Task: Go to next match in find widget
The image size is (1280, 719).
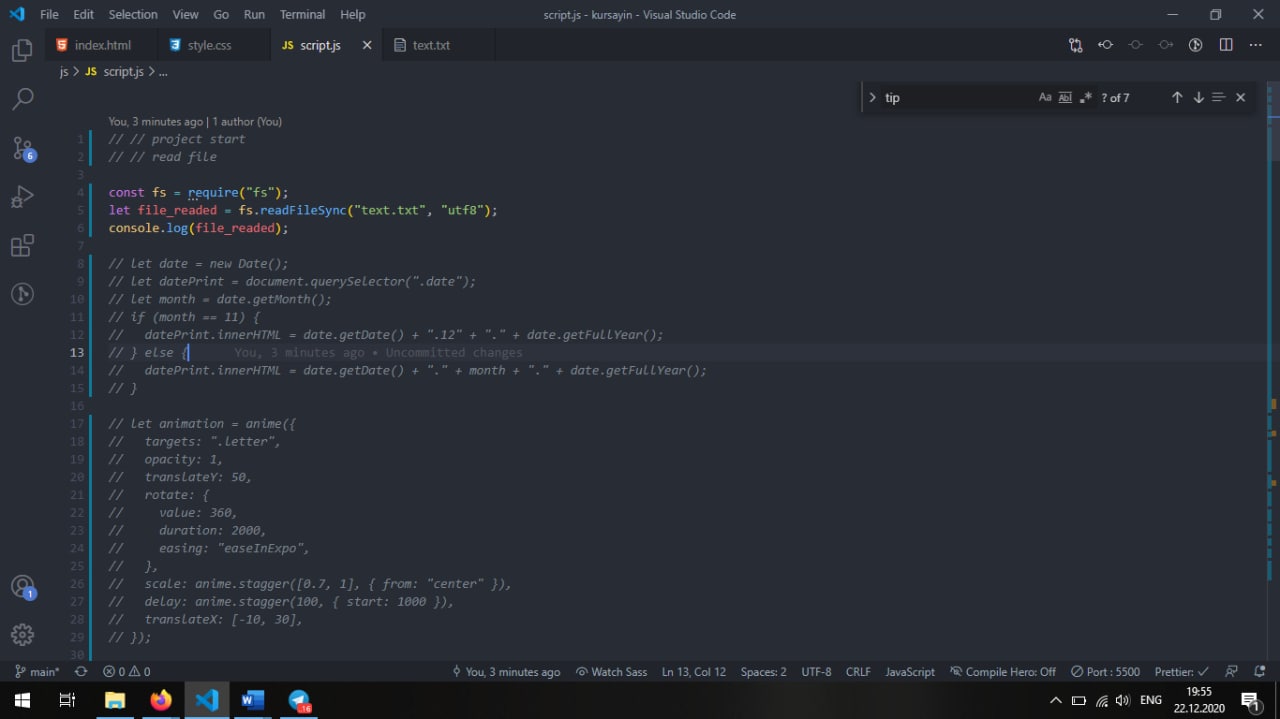Action: 1198,97
